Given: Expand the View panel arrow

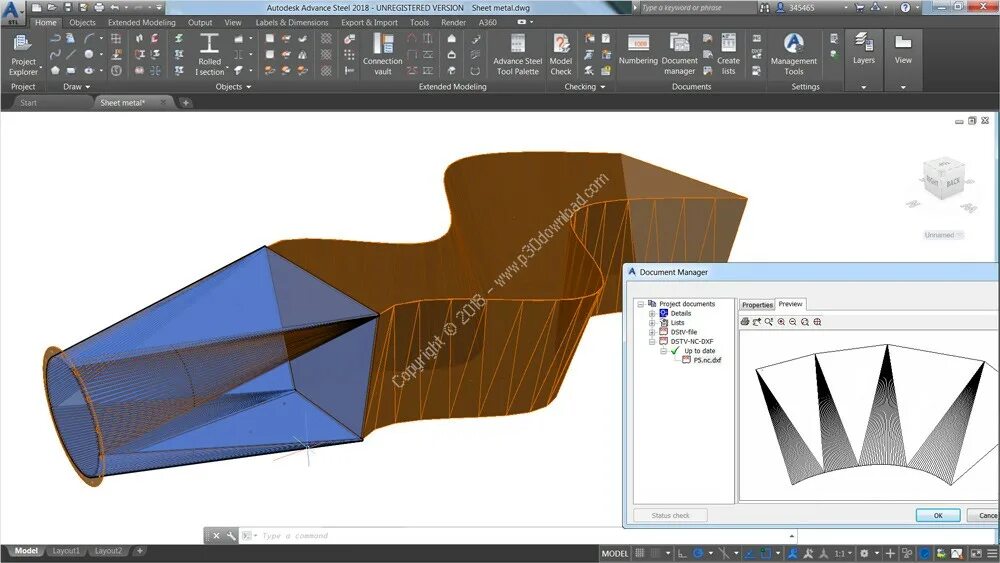Looking at the screenshot, I should point(903,87).
